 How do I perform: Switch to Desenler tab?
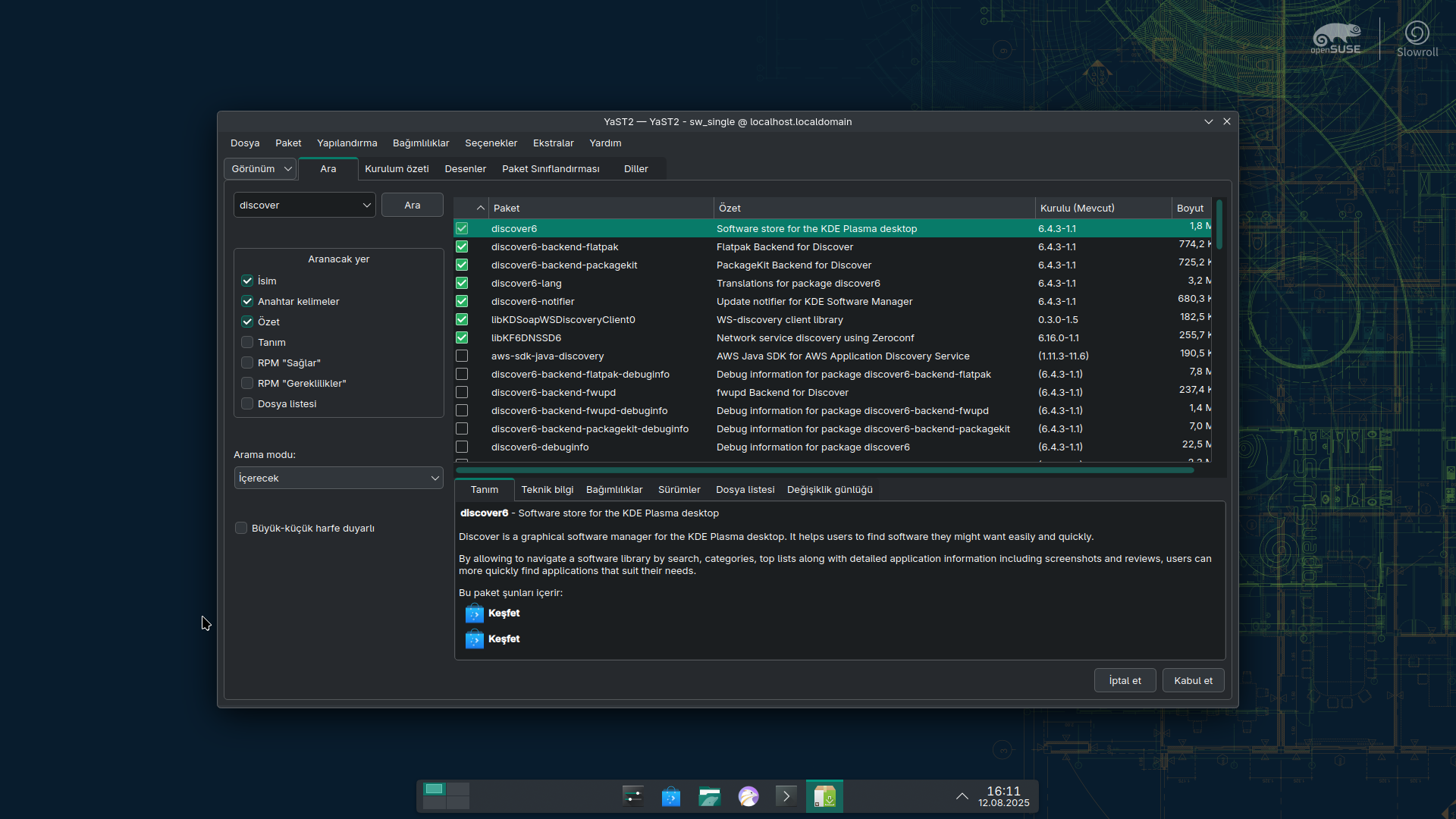pos(465,168)
